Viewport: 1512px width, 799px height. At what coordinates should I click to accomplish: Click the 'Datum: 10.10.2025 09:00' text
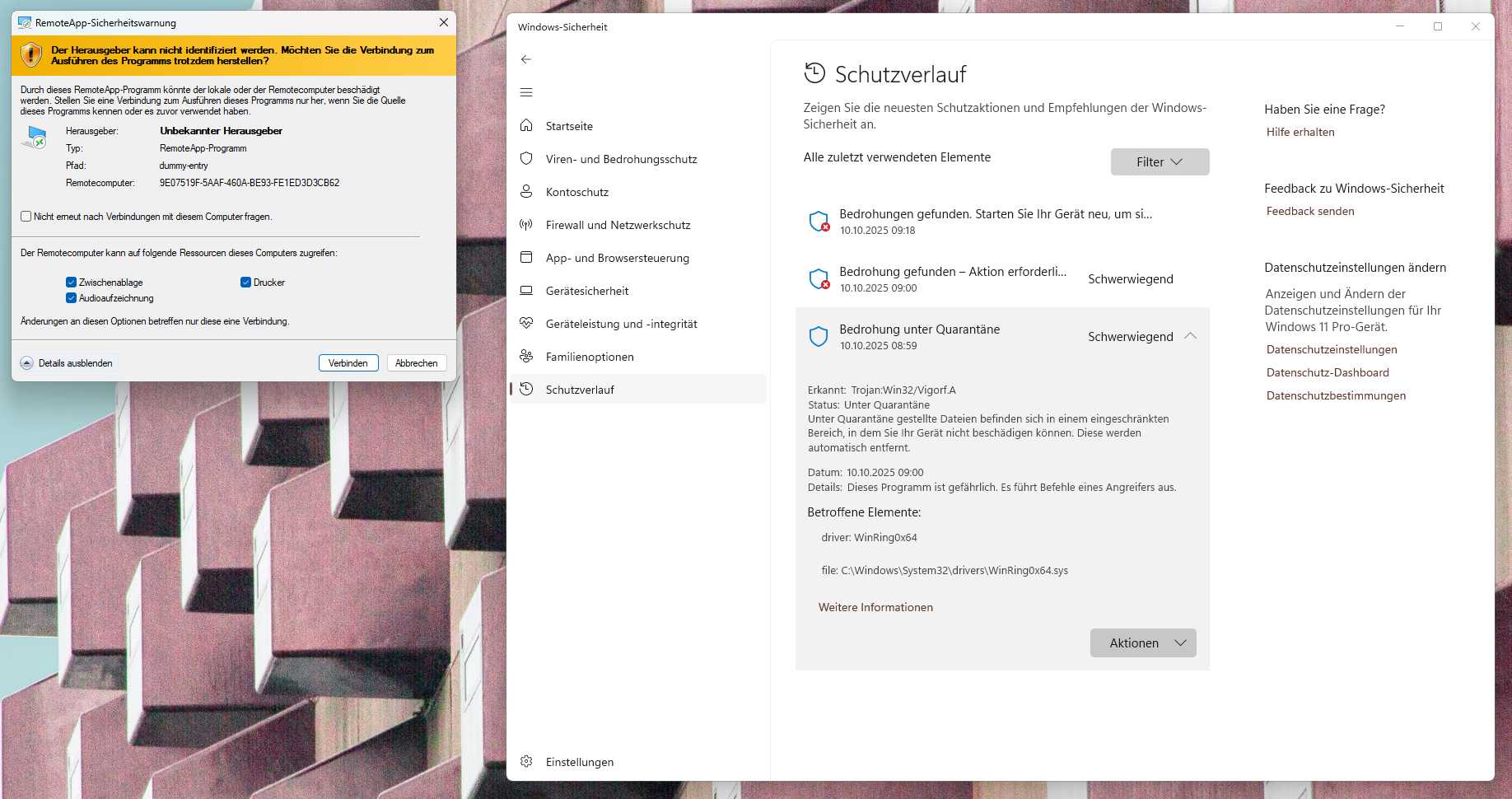tap(866, 472)
